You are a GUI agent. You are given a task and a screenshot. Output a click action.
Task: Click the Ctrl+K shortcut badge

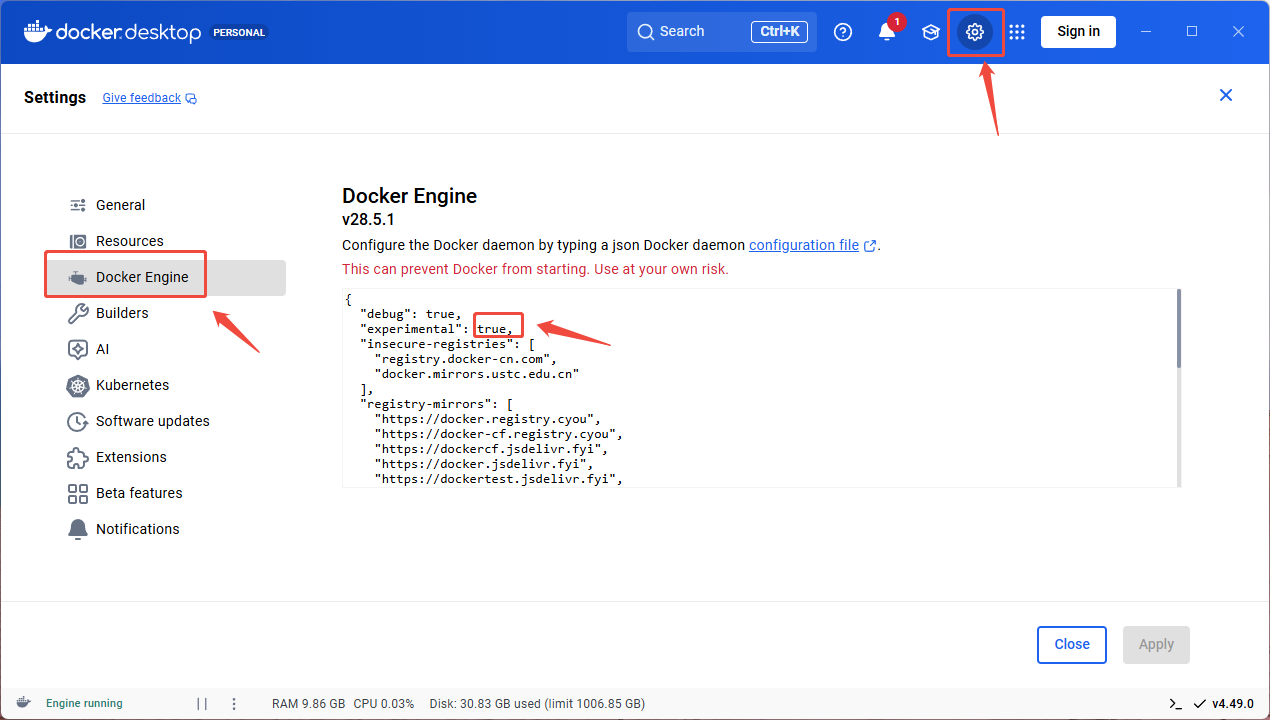coord(780,32)
